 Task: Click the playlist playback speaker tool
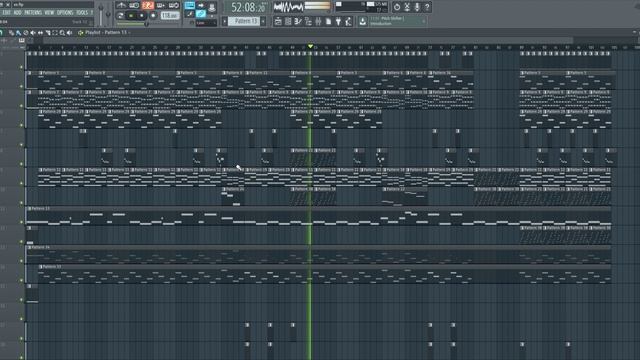69,33
